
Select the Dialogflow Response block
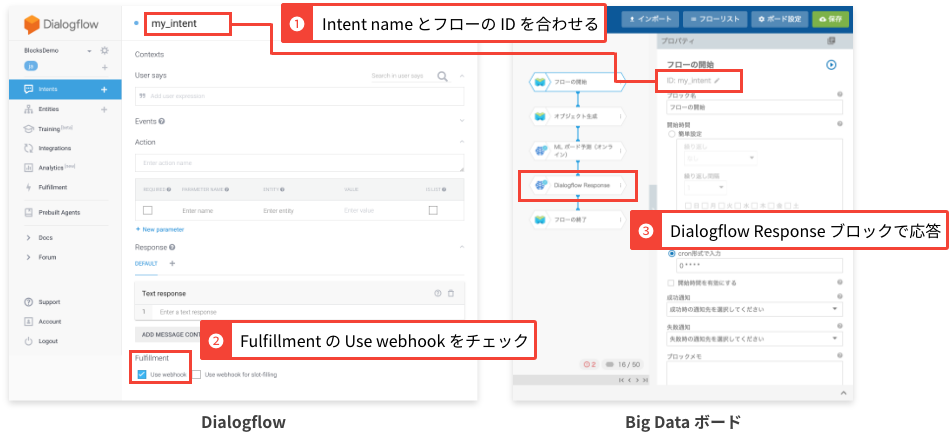pyautogui.click(x=577, y=185)
